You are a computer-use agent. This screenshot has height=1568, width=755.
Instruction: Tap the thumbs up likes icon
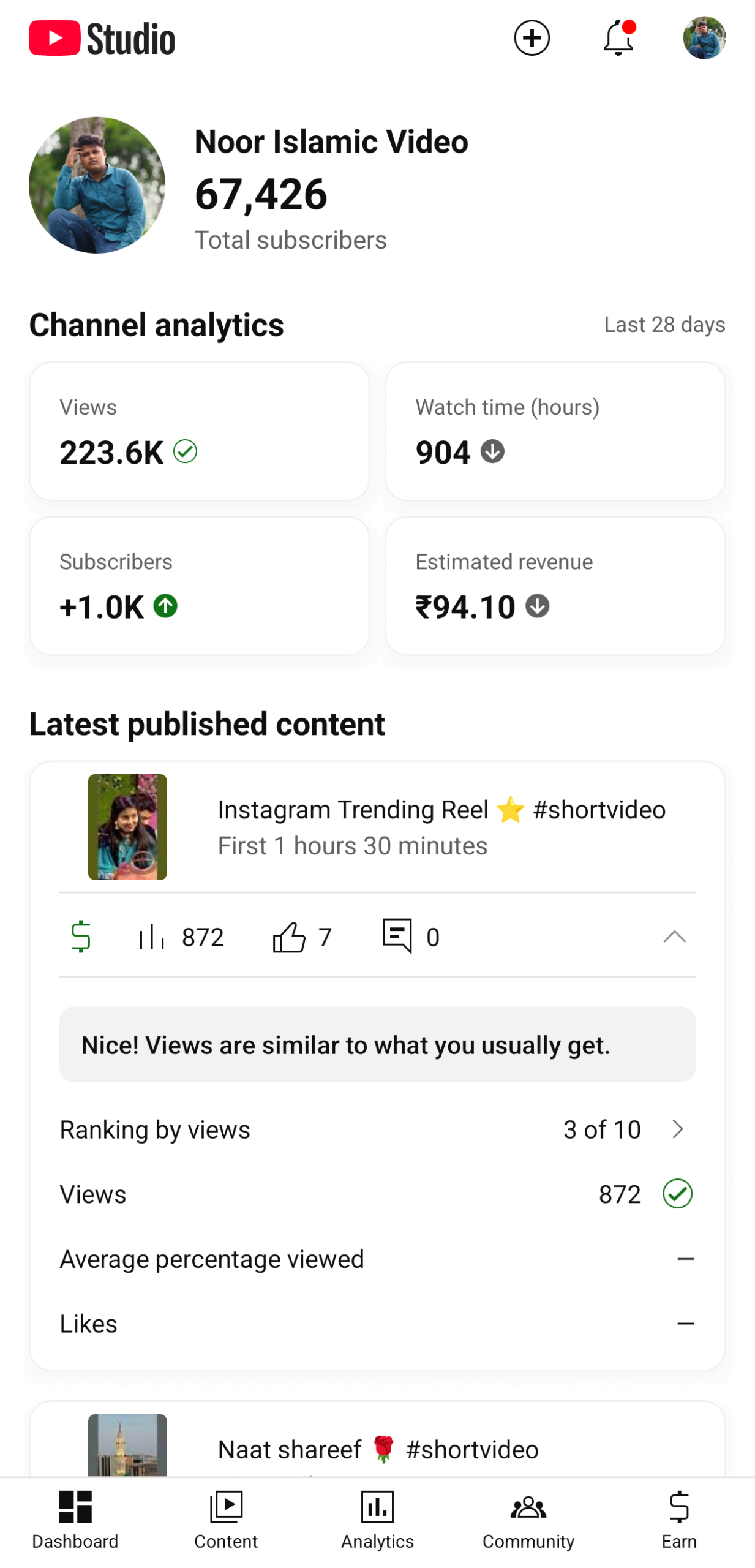tap(288, 937)
